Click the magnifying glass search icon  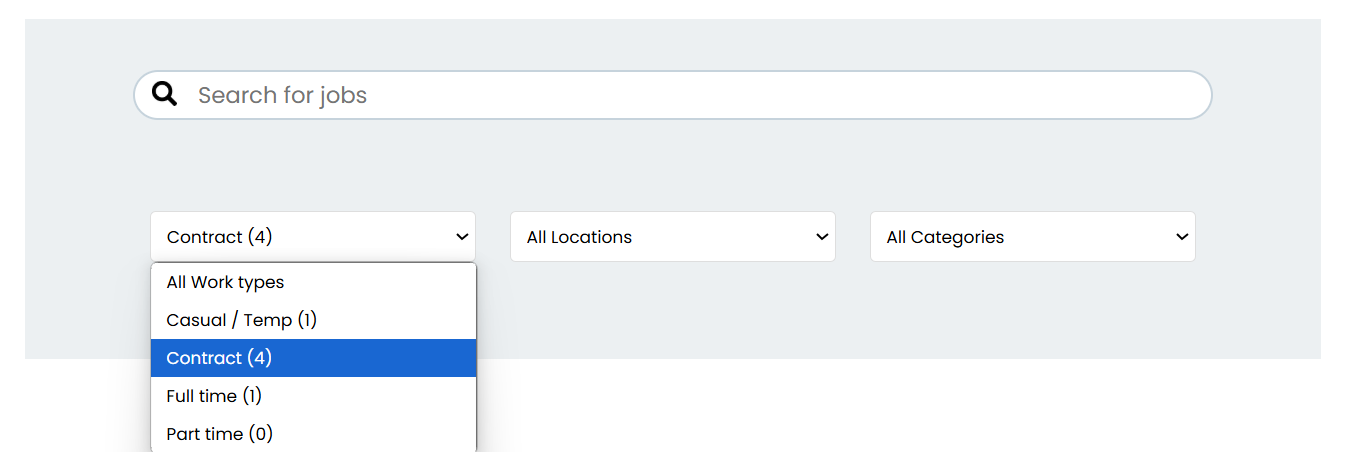[x=165, y=95]
